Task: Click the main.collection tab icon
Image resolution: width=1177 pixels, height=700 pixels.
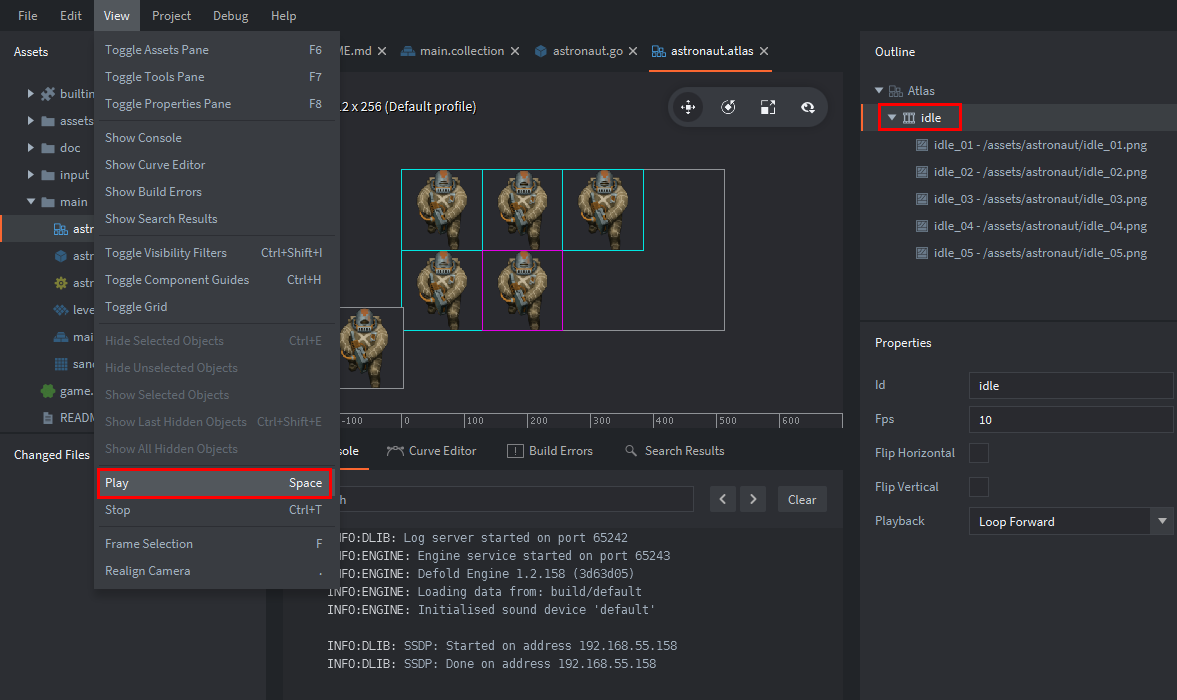Action: (x=408, y=51)
